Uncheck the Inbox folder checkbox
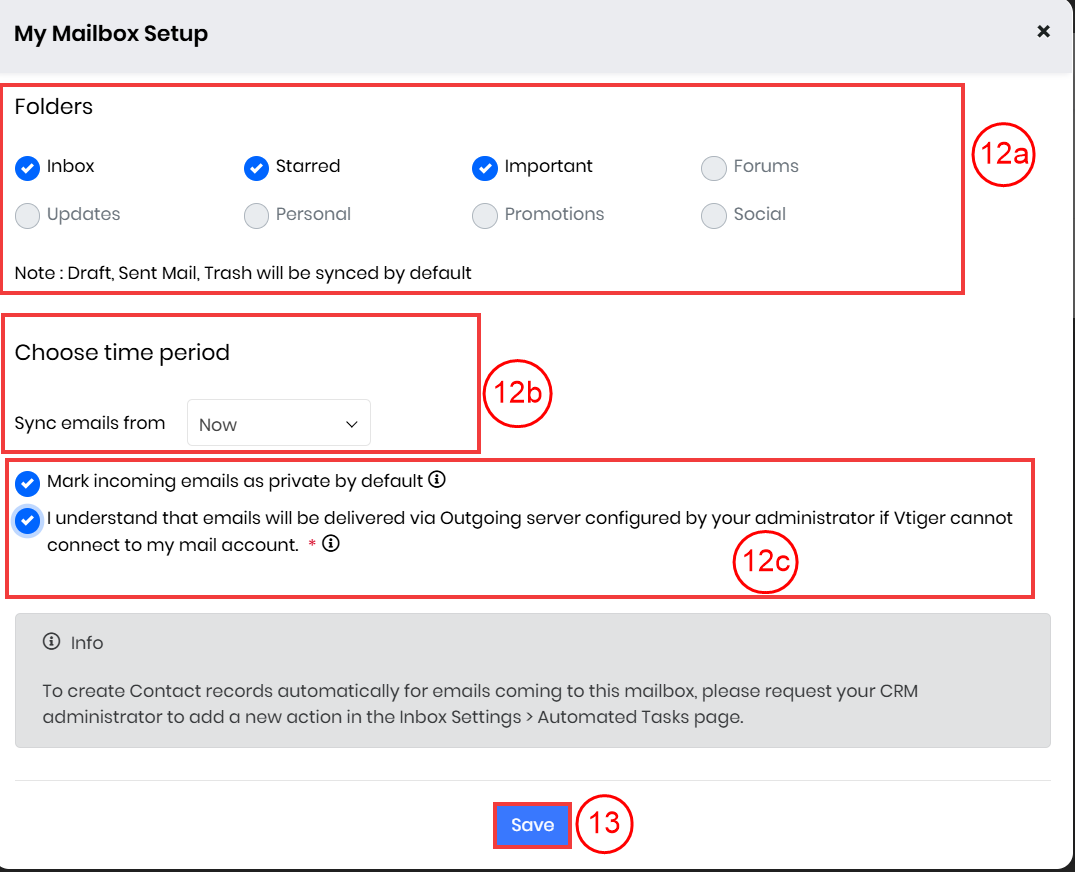The height and width of the screenshot is (872, 1075). click(28, 168)
